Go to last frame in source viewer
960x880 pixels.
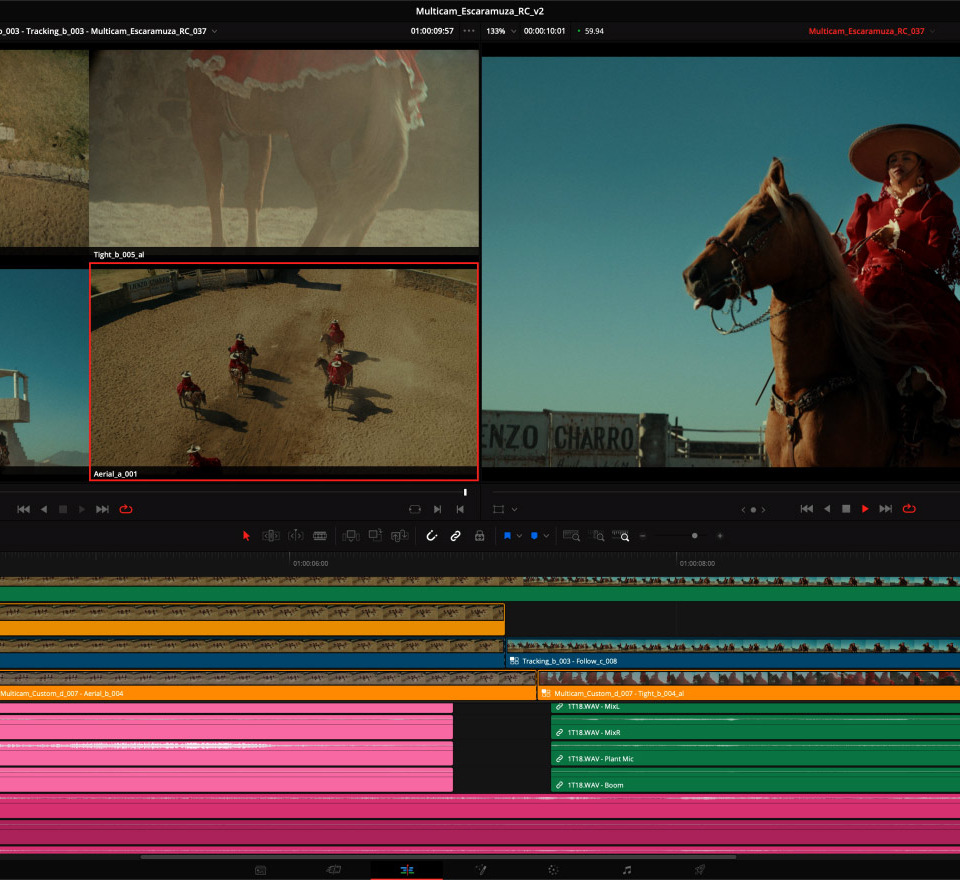pyautogui.click(x=102, y=509)
